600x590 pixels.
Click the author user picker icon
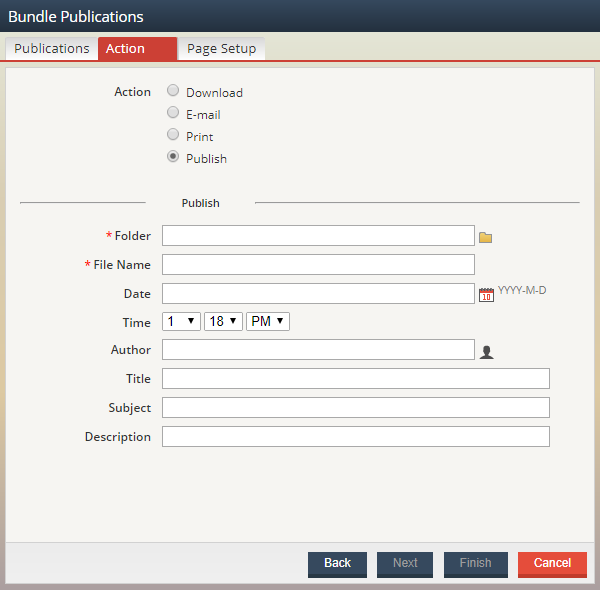pyautogui.click(x=486, y=352)
